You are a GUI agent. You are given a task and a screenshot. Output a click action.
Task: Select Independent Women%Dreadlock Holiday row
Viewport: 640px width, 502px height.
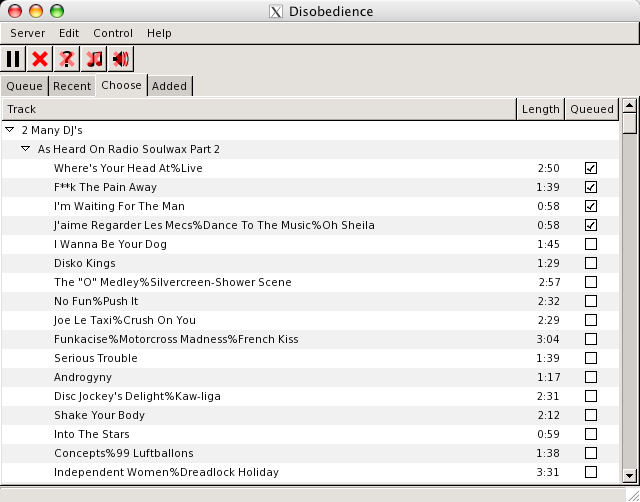tap(310, 472)
